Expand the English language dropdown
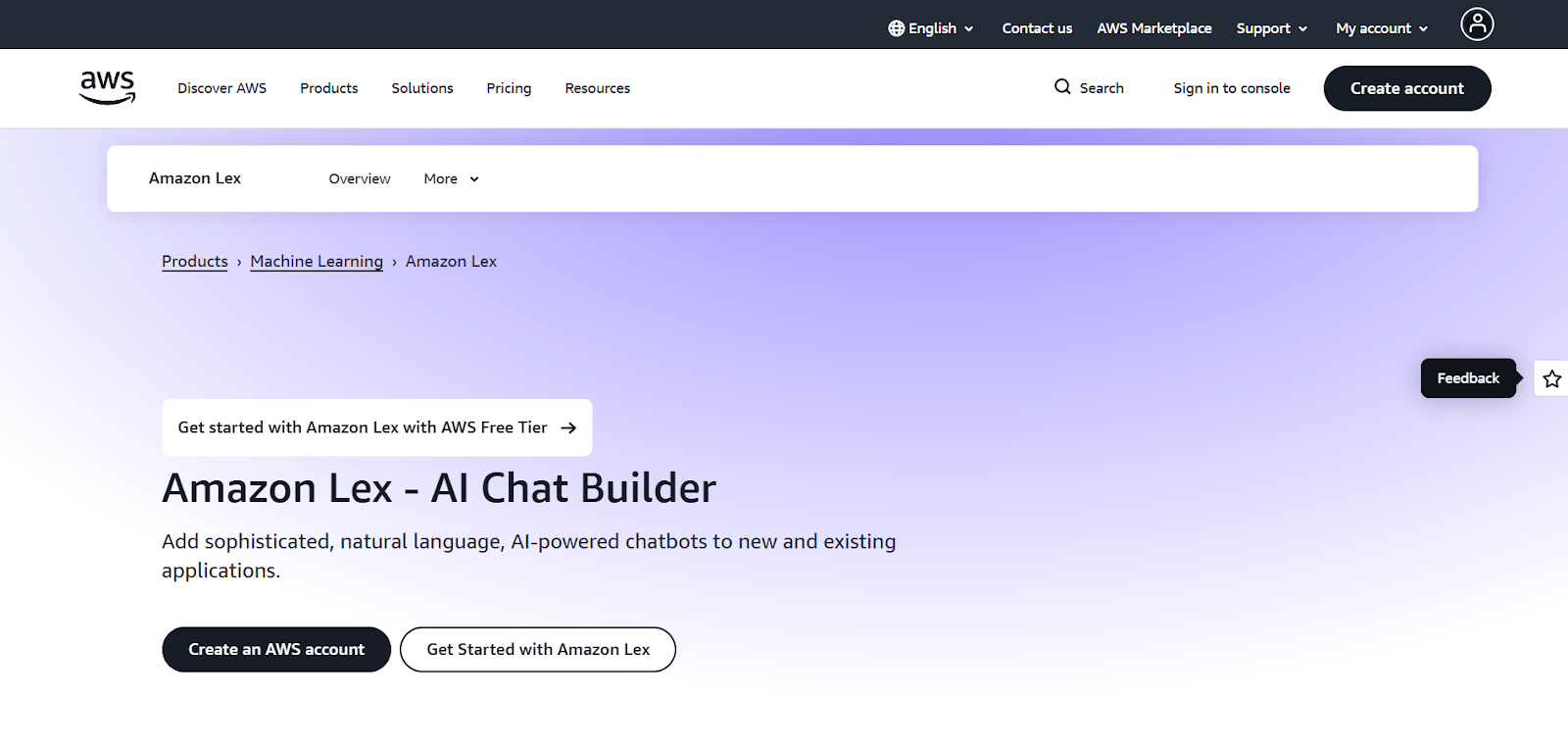 click(931, 28)
